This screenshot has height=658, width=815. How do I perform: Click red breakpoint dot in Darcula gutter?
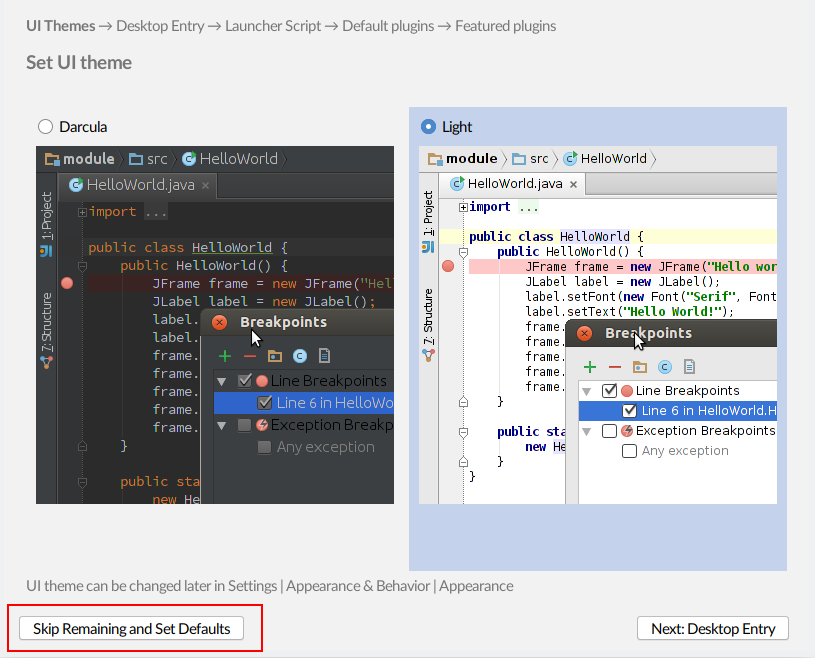[67, 283]
